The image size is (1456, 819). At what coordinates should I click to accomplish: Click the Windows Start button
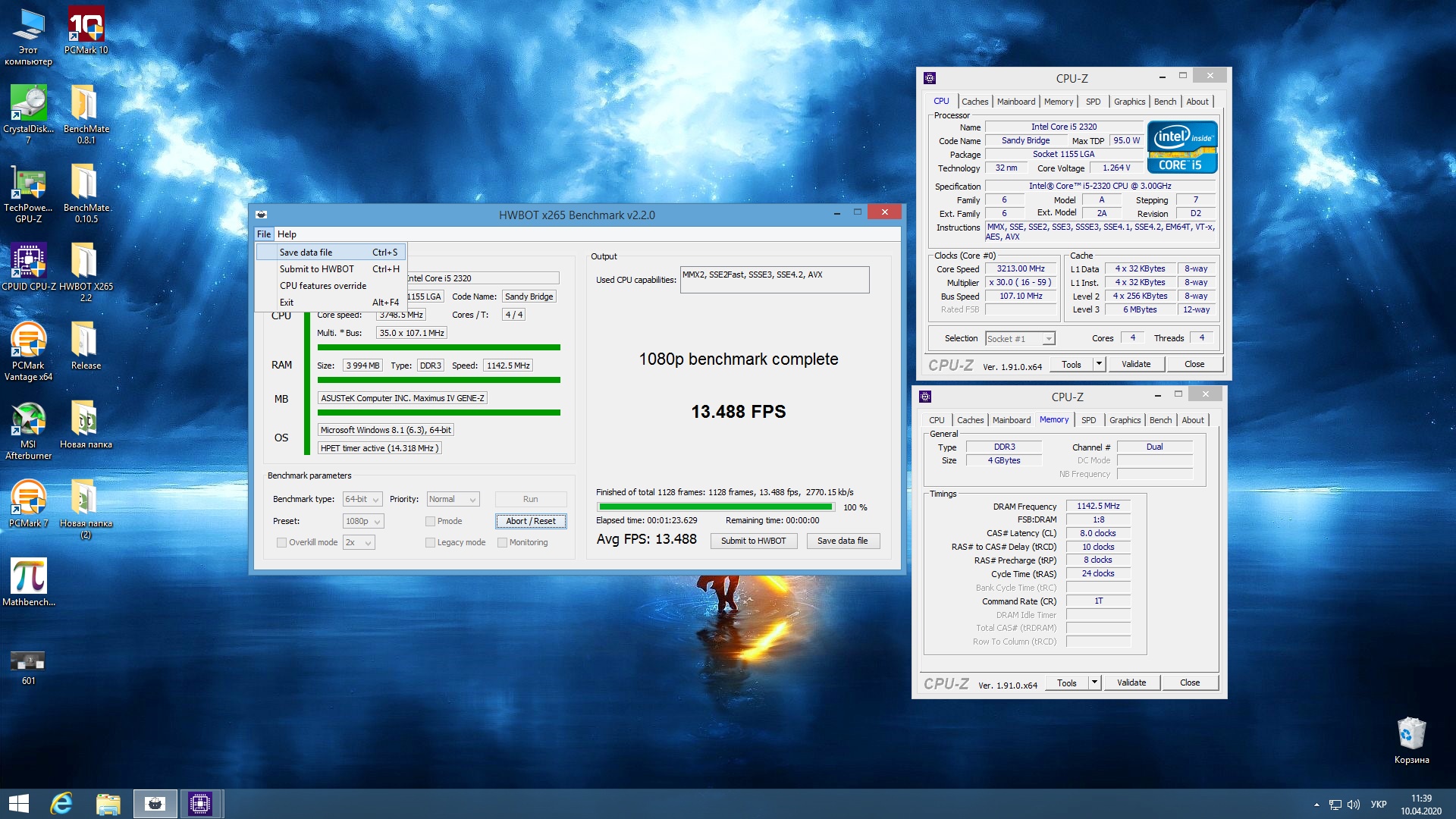(x=19, y=804)
